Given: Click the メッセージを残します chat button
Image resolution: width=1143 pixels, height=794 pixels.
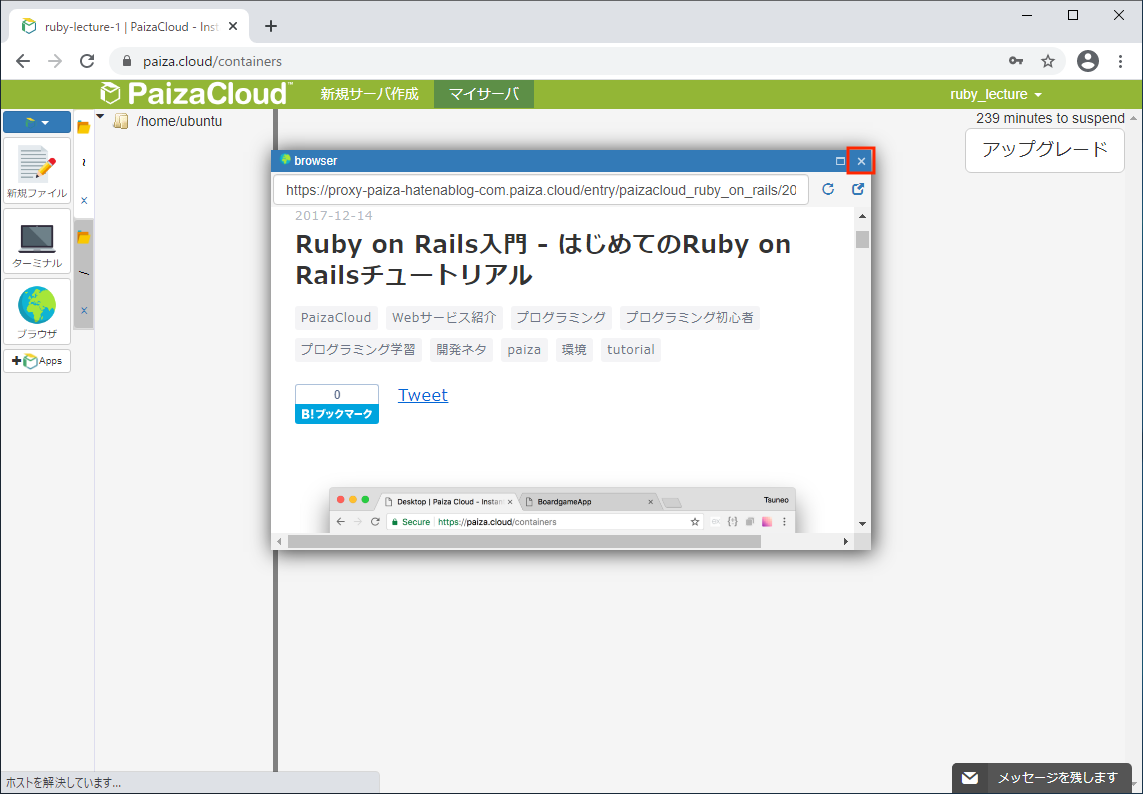Looking at the screenshot, I should 1042,778.
